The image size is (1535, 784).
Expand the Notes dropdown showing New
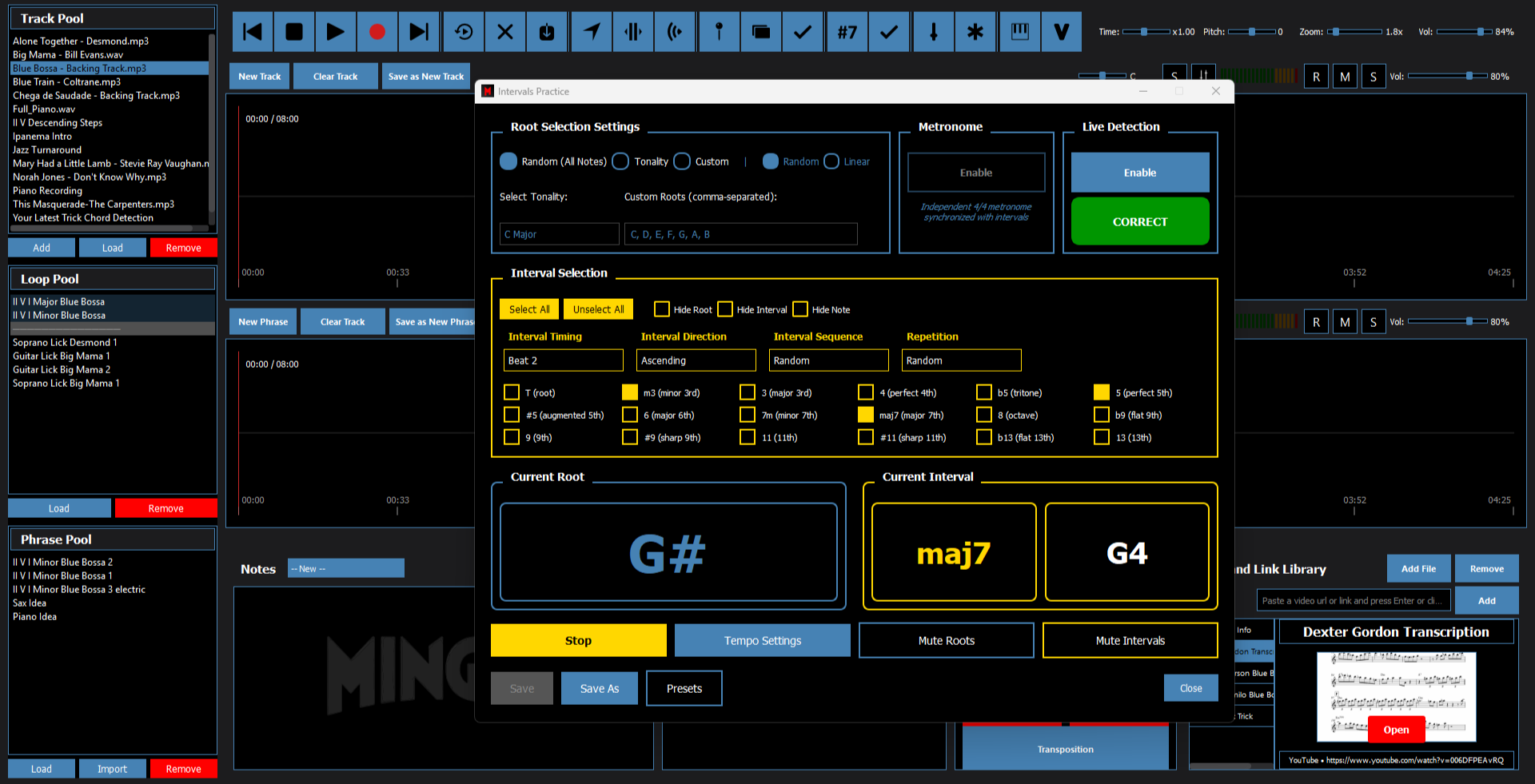(345, 568)
